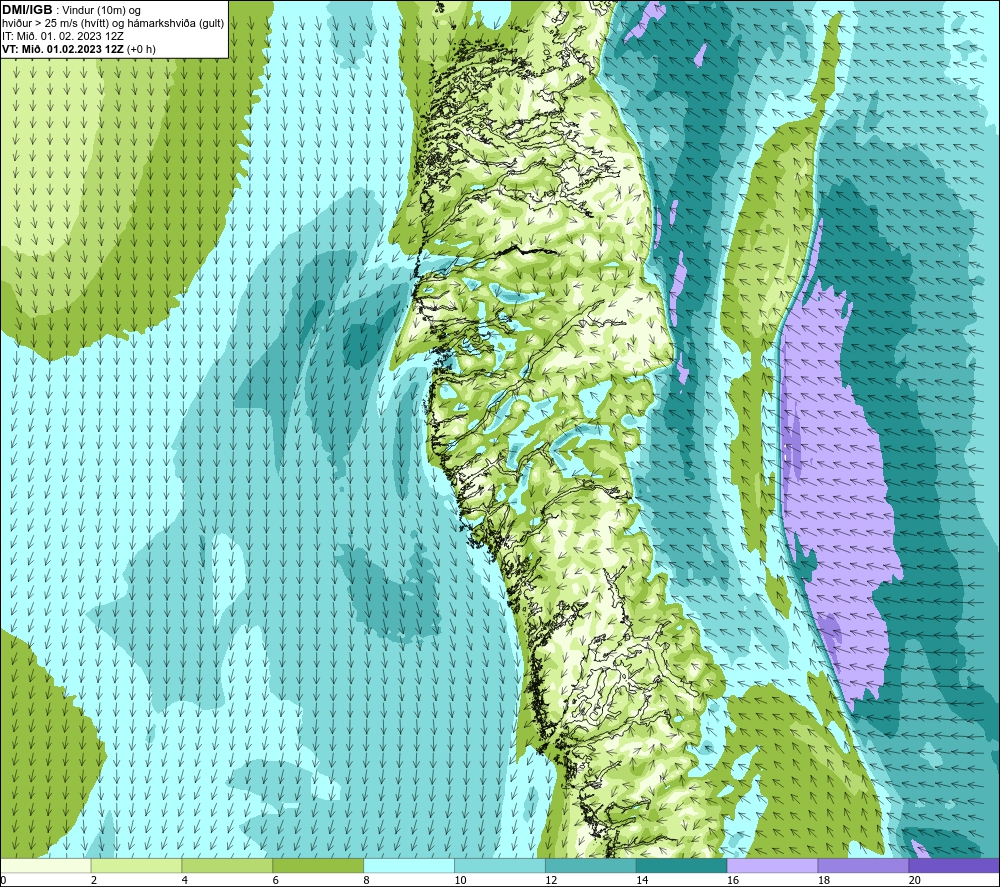Click the "14" label on the color scale

click(x=642, y=880)
